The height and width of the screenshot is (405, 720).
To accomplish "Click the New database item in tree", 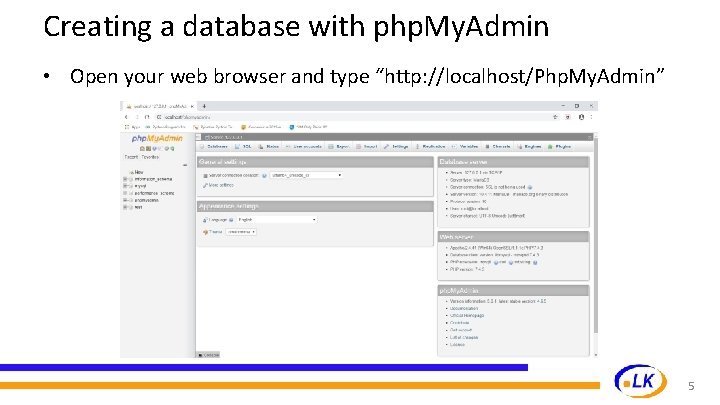I will click(x=139, y=172).
